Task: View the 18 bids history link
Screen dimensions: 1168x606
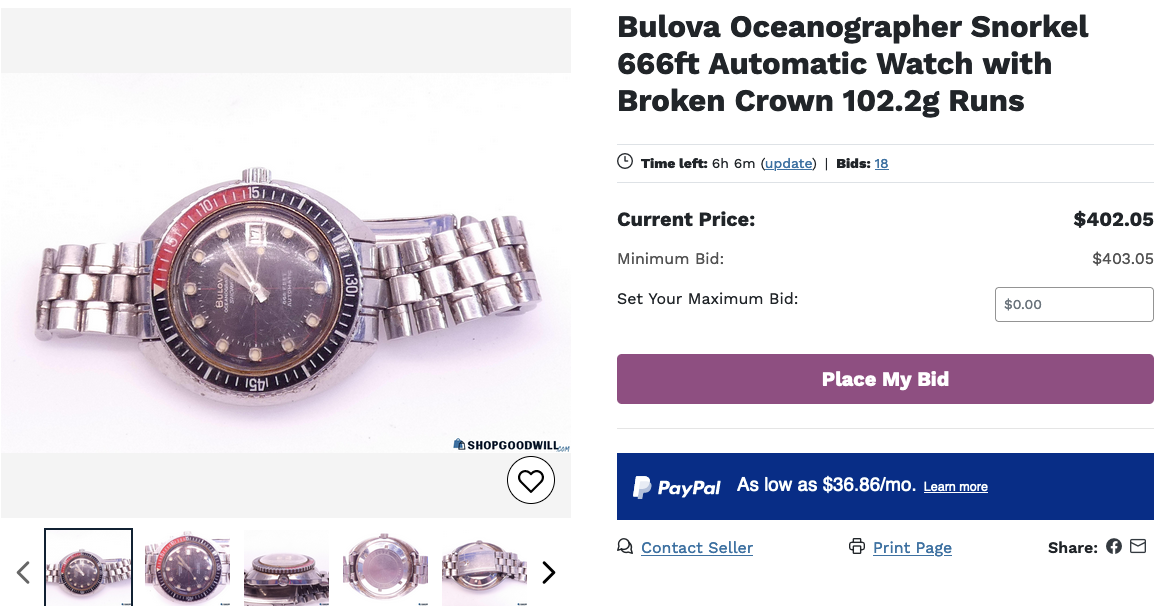Action: [x=881, y=164]
